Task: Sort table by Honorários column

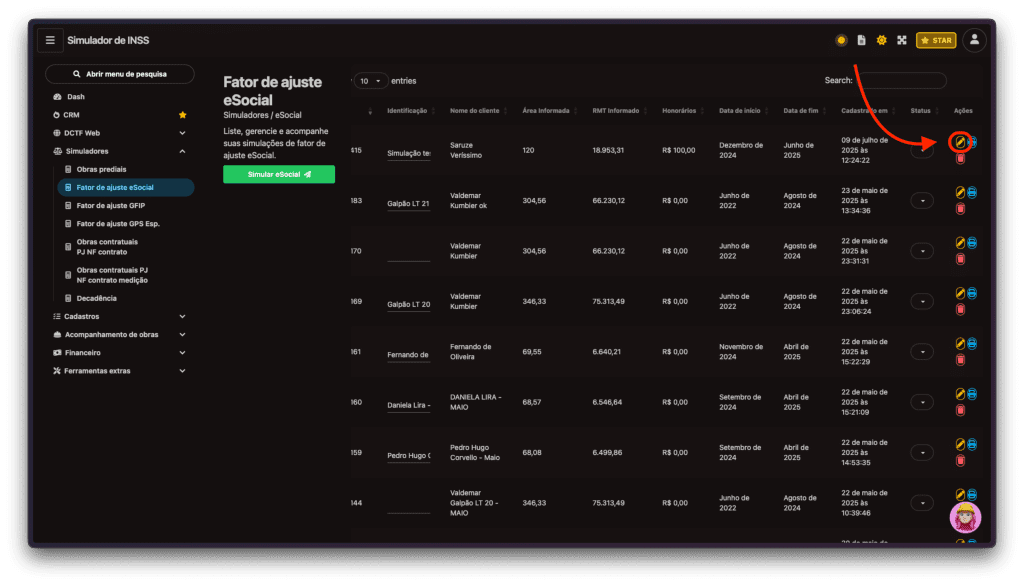Action: coord(682,111)
